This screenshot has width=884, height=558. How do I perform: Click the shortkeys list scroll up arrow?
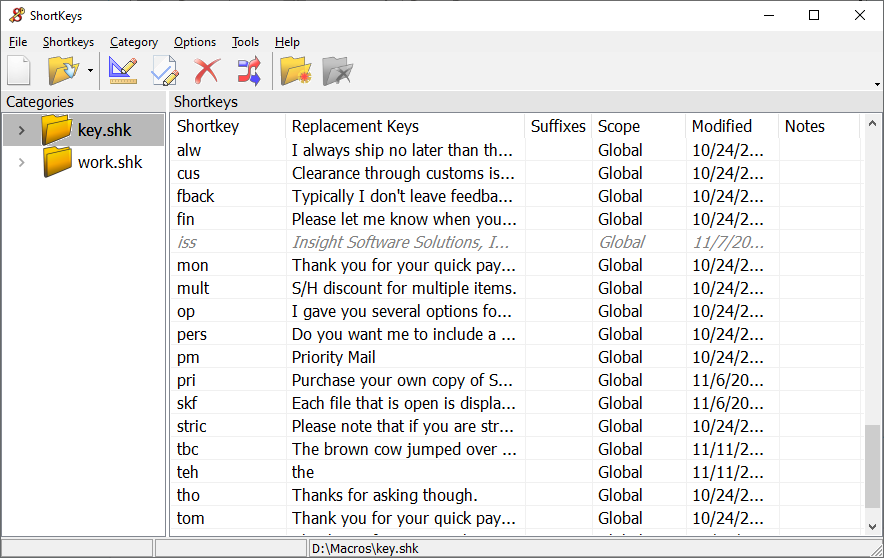click(872, 123)
